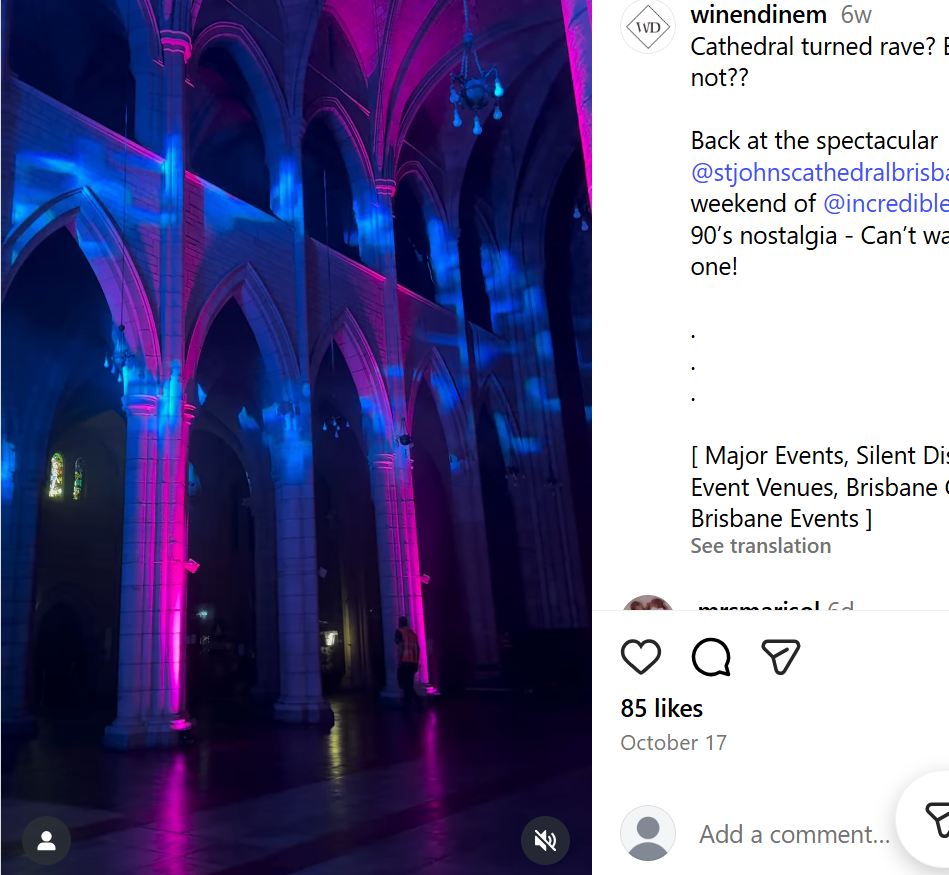Go to the winendinem profile username

(759, 15)
